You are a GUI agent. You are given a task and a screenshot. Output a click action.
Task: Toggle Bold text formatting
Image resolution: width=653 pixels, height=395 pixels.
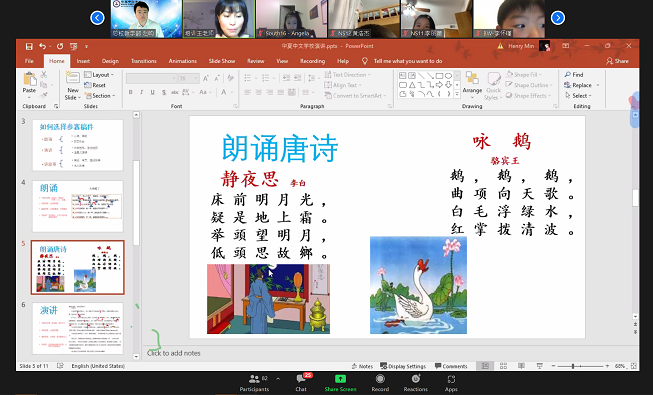click(131, 92)
